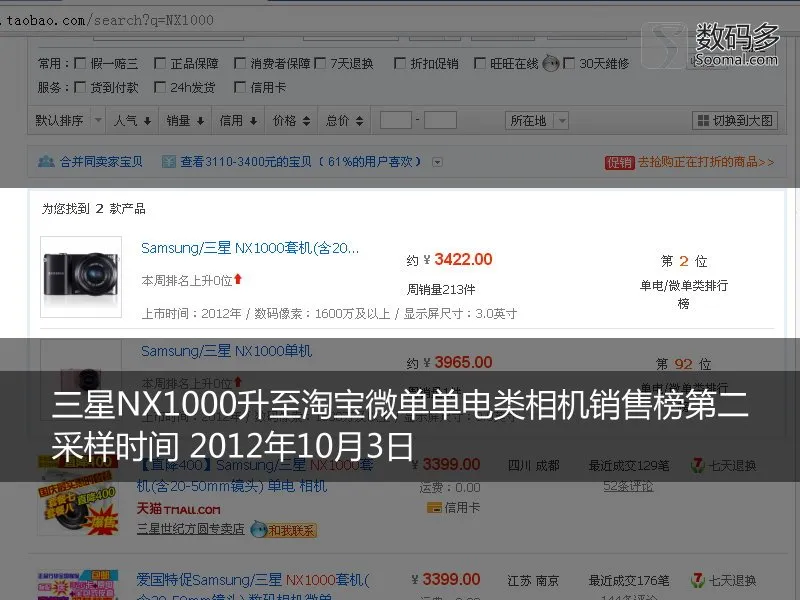Tick the 货到付款 service checkbox
800x600 pixels.
point(80,87)
